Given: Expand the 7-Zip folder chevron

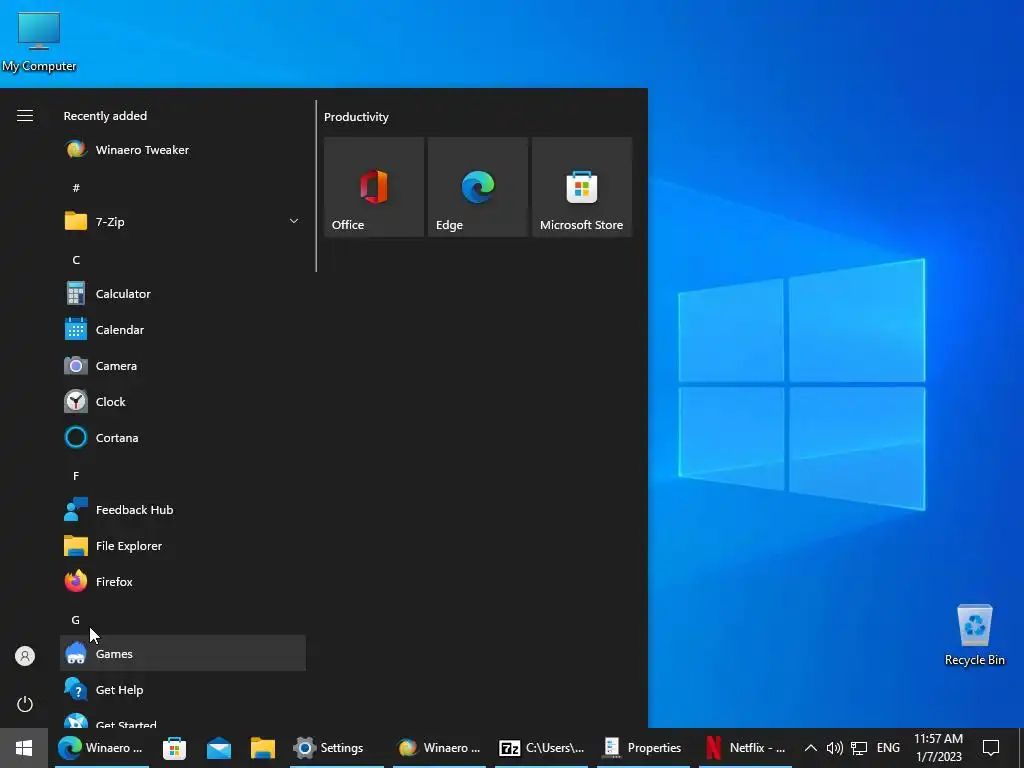Looking at the screenshot, I should [294, 221].
